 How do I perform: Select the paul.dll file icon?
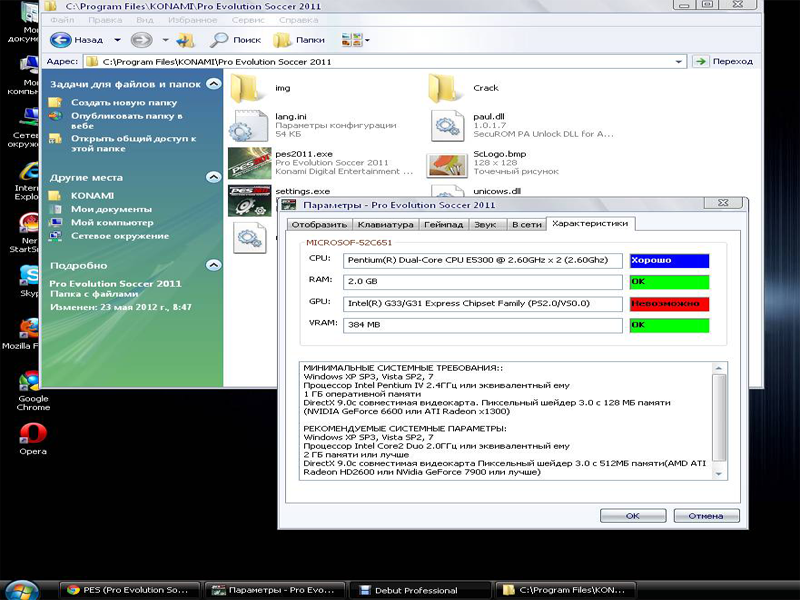pyautogui.click(x=447, y=126)
